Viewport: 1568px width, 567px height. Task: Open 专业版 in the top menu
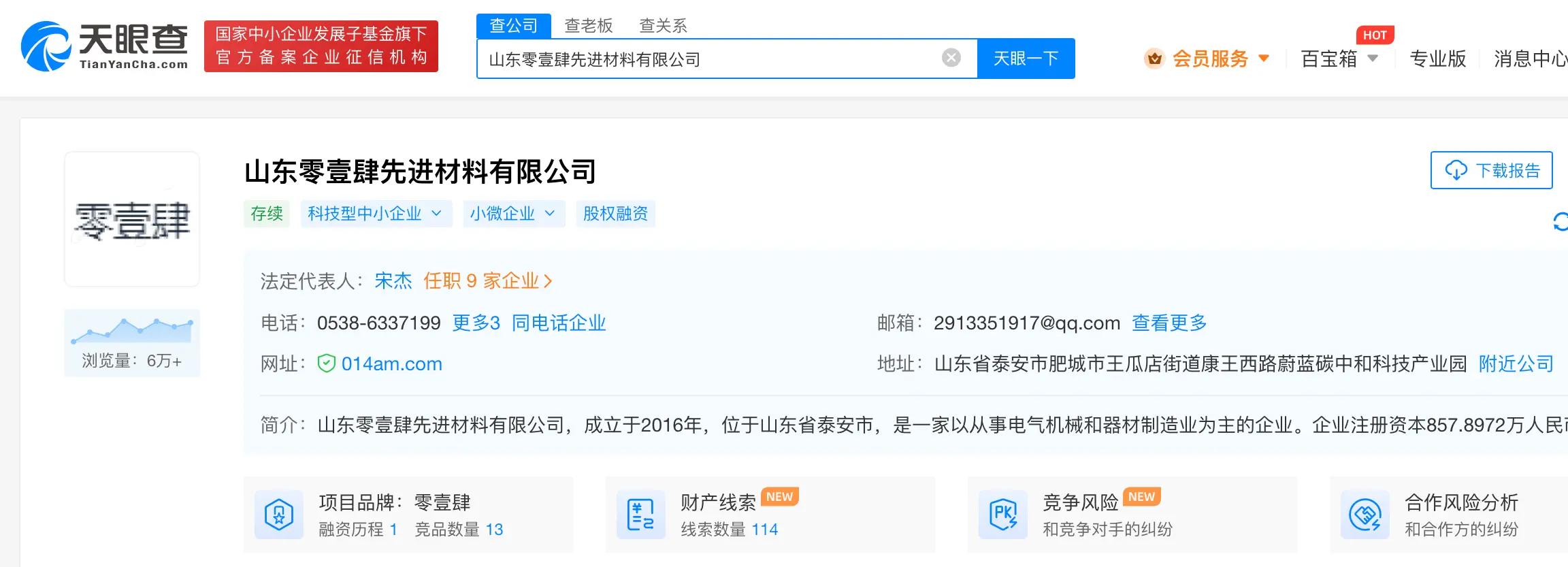[x=1438, y=59]
